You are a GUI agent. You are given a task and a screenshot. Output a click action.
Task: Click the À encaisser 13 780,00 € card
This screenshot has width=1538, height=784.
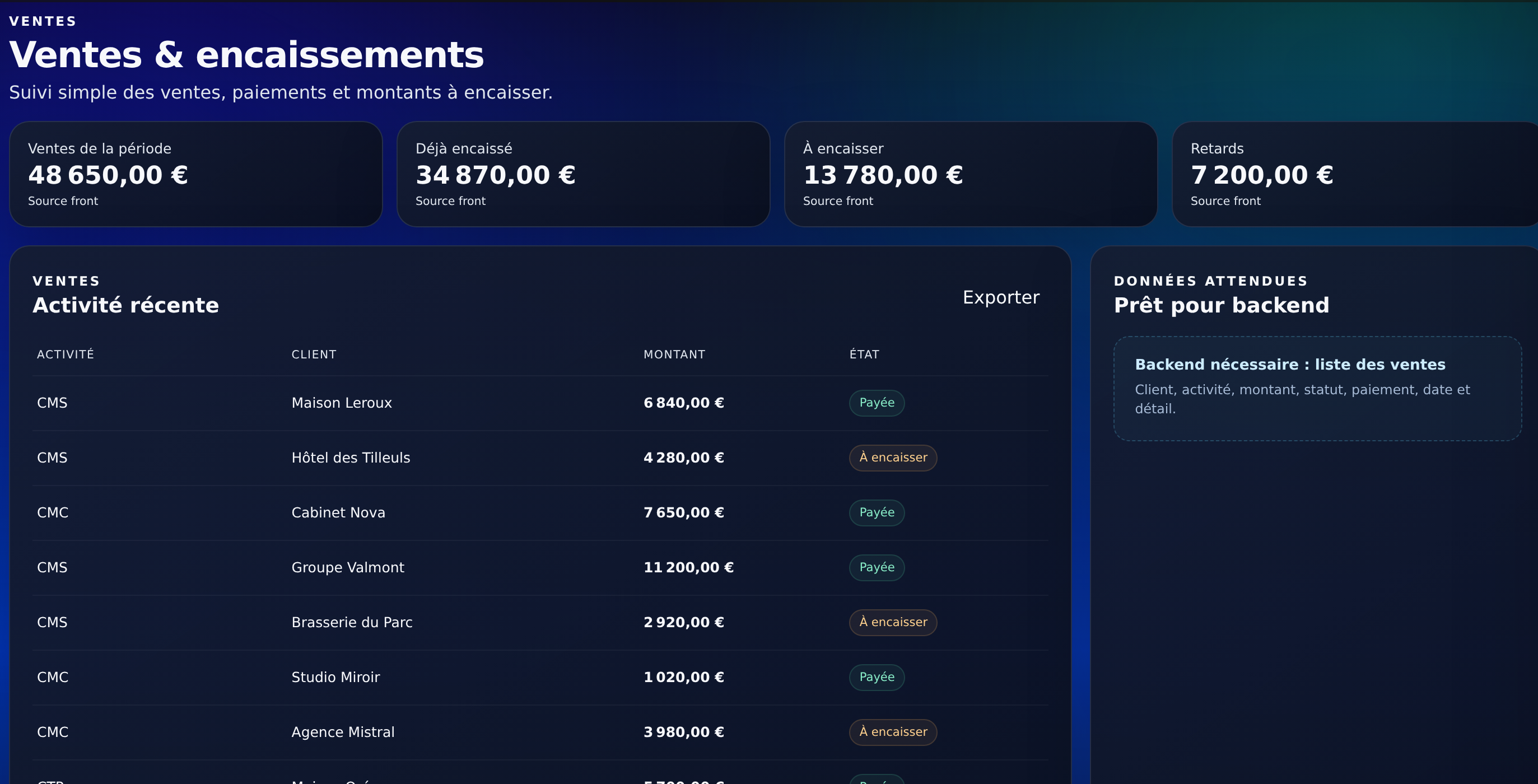pos(971,174)
